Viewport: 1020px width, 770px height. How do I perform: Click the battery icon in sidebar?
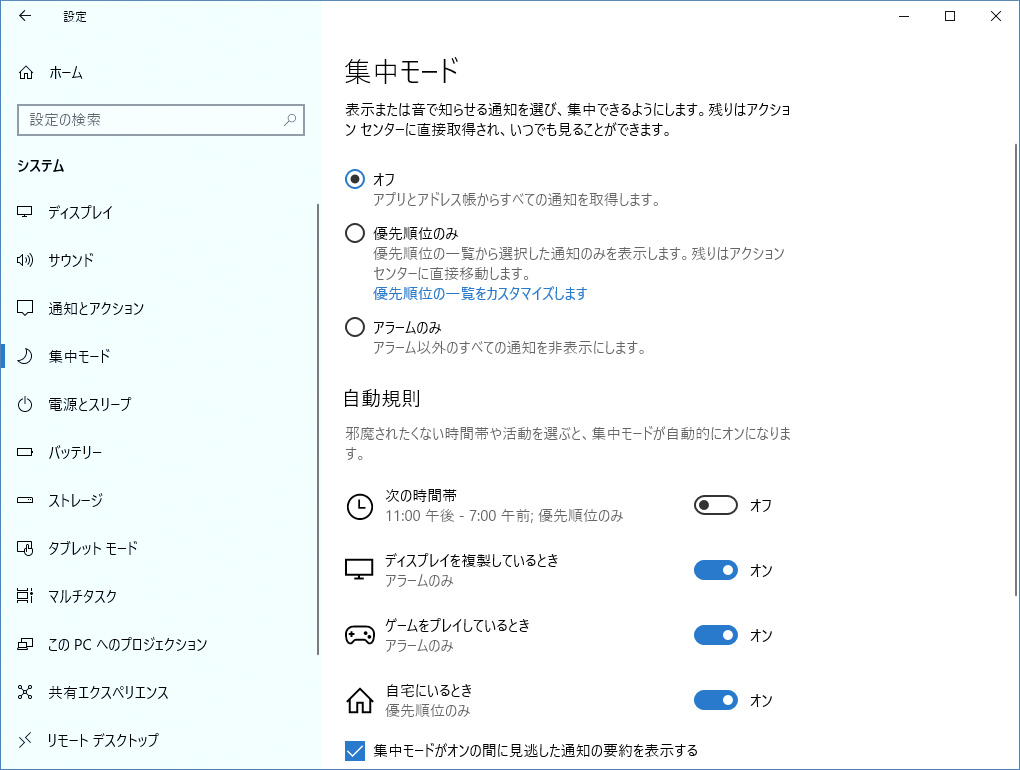pos(26,453)
